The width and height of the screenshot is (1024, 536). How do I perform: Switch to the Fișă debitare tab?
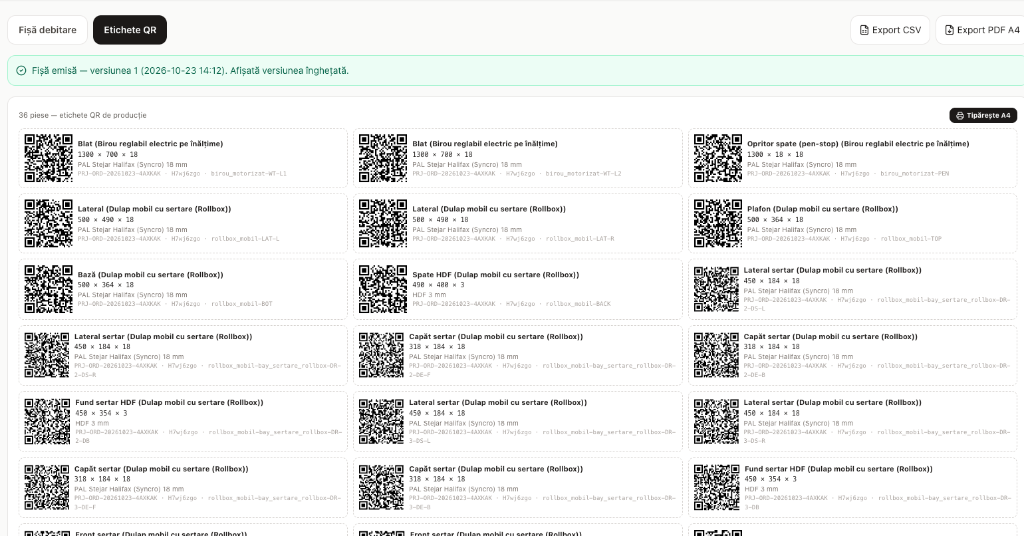click(47, 30)
